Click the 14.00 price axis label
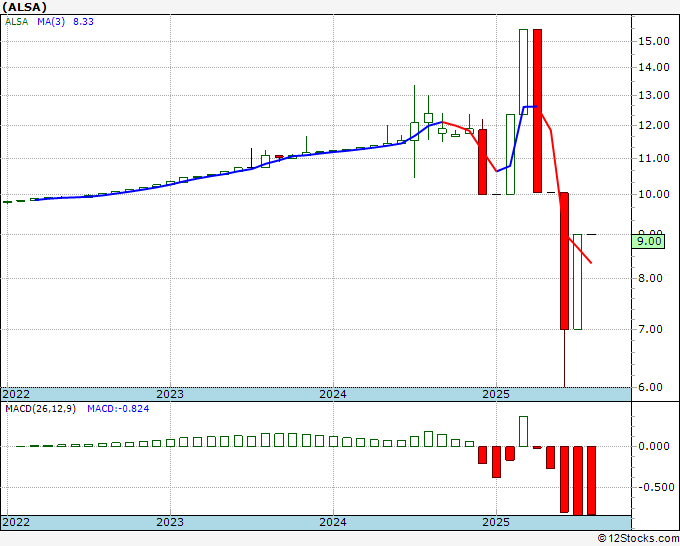 (x=654, y=67)
